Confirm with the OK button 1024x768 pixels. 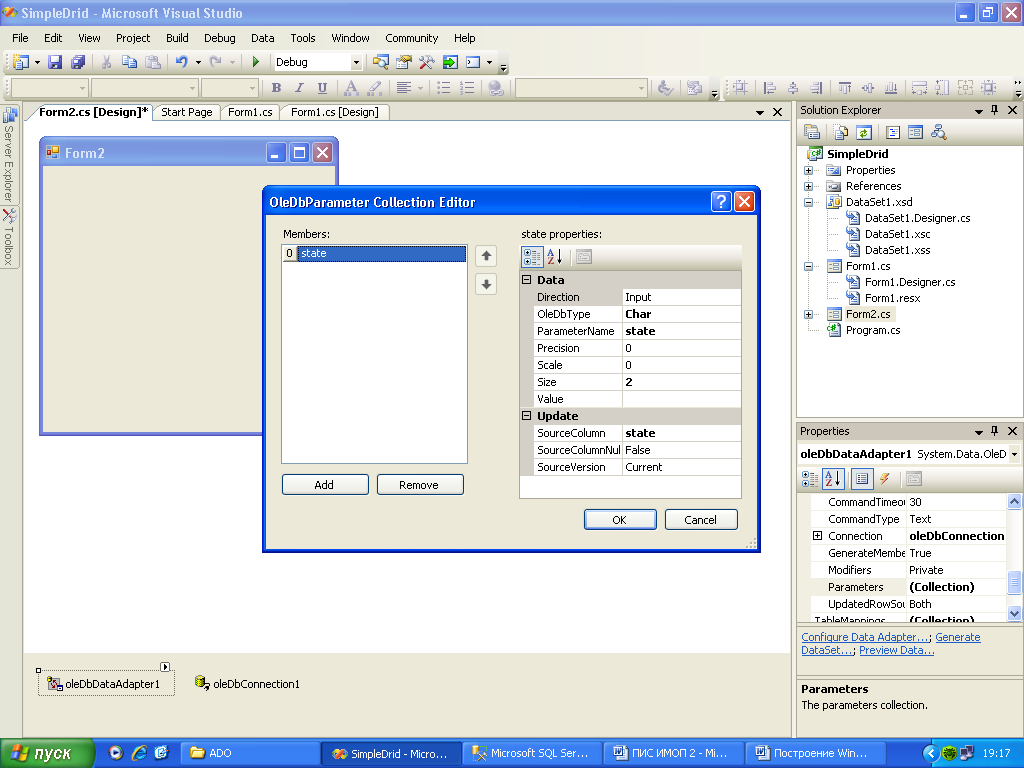pos(620,519)
